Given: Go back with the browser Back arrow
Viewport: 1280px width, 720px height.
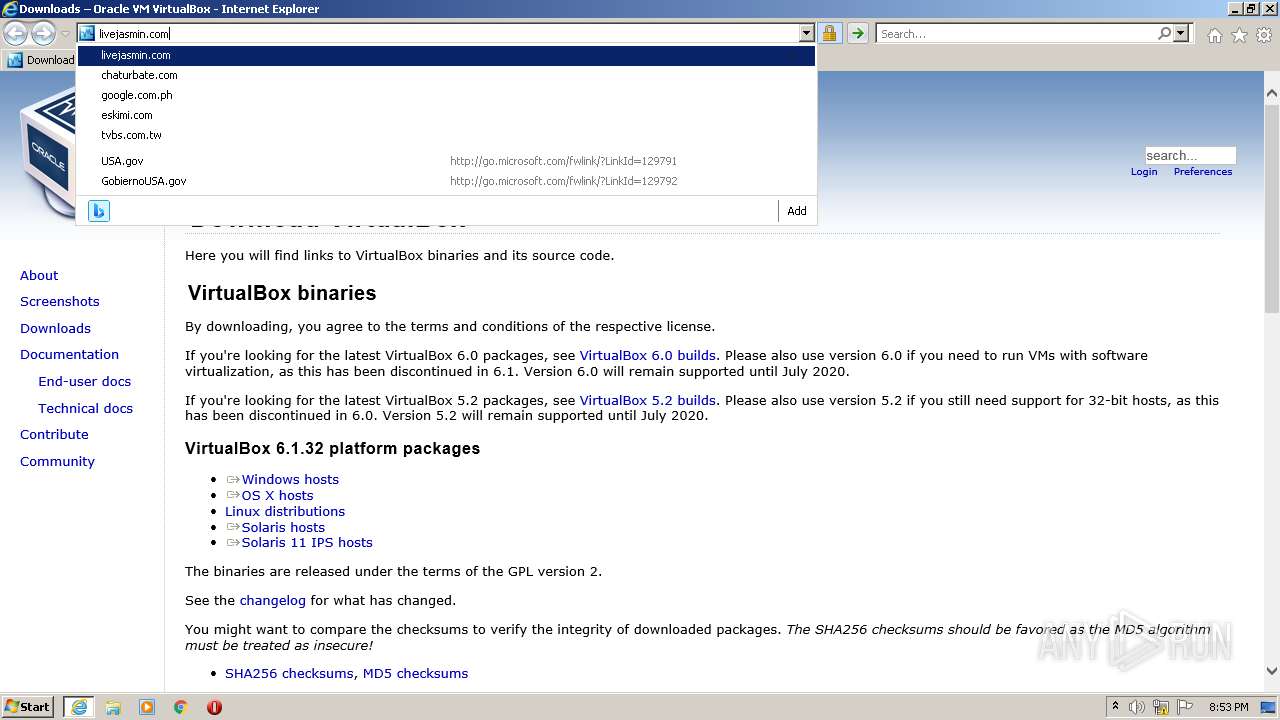Looking at the screenshot, I should tap(15, 34).
